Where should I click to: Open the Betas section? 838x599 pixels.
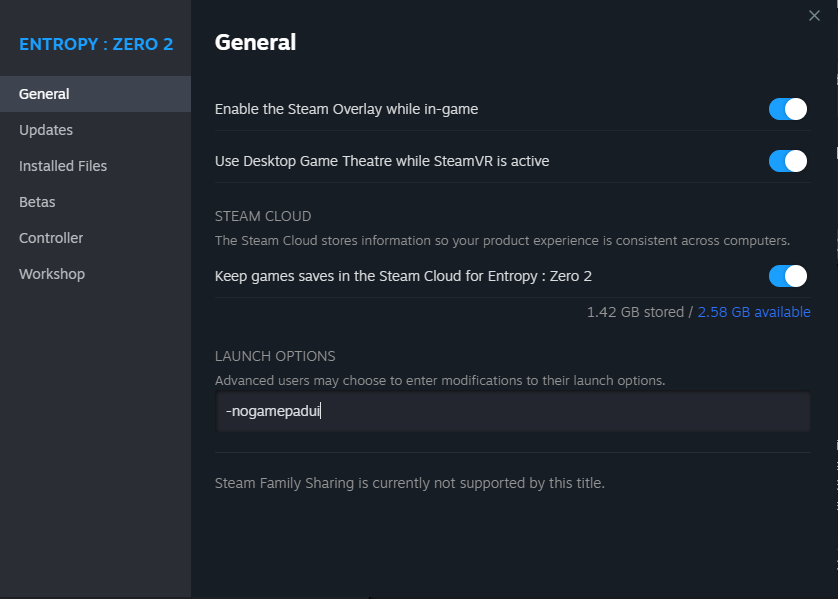(x=37, y=202)
